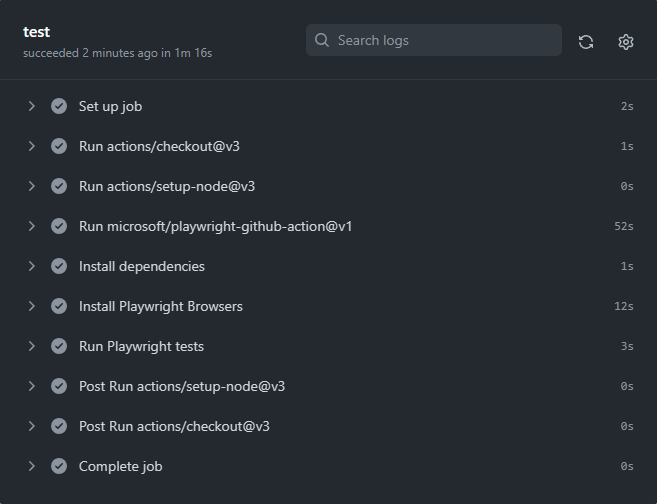
Task: Open the log settings gear icon
Action: (626, 42)
